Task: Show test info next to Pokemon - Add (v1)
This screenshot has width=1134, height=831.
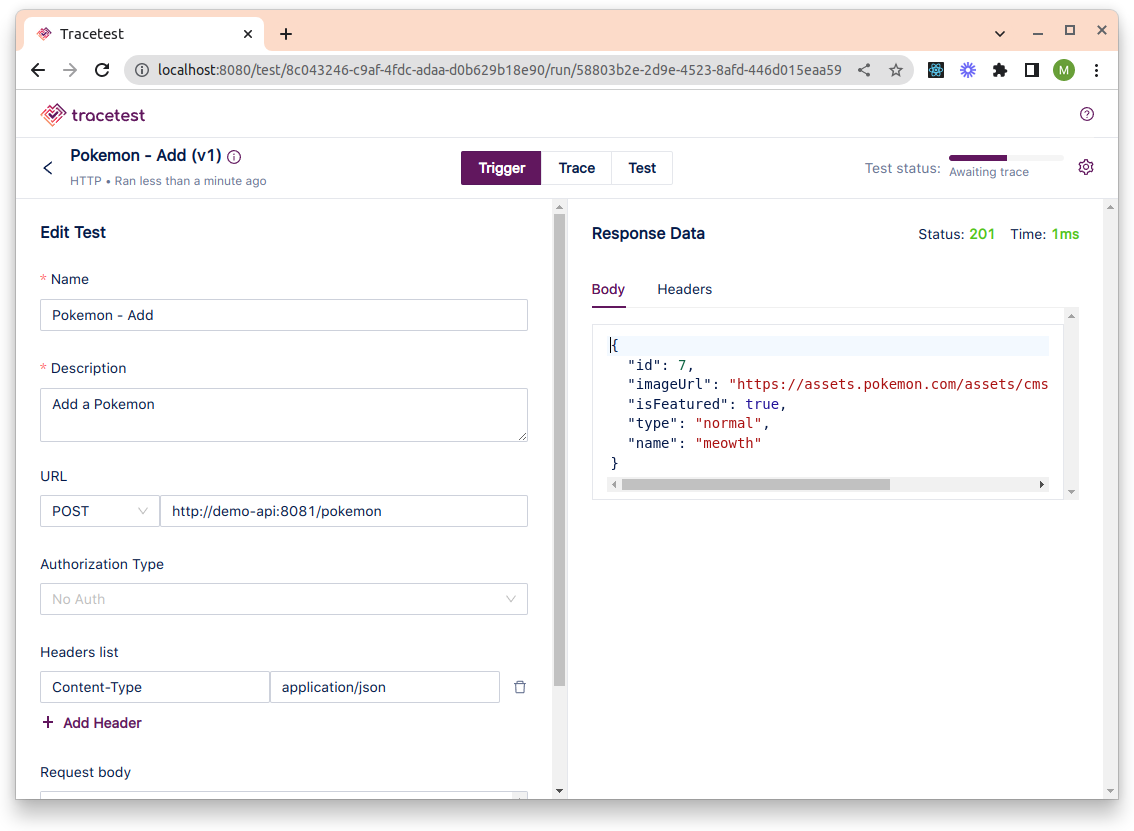Action: [x=234, y=156]
